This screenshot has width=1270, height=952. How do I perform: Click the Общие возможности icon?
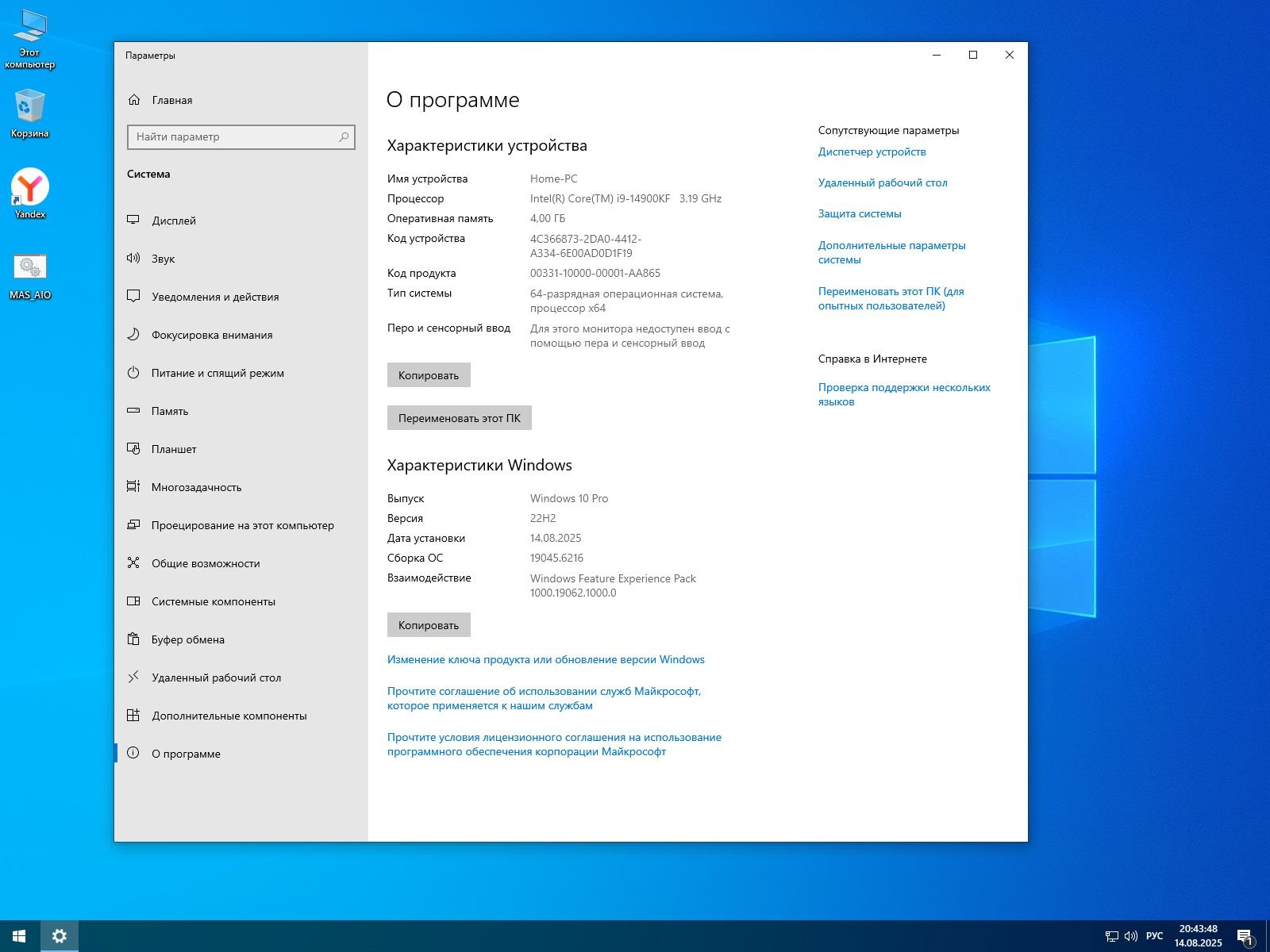point(133,563)
